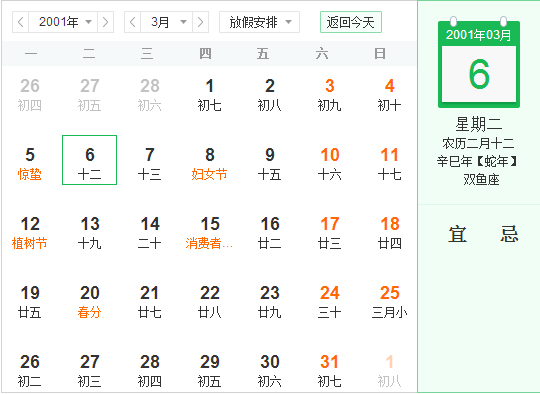This screenshot has width=540, height=394.
Task: Select March 9 十五
Action: click(270, 164)
